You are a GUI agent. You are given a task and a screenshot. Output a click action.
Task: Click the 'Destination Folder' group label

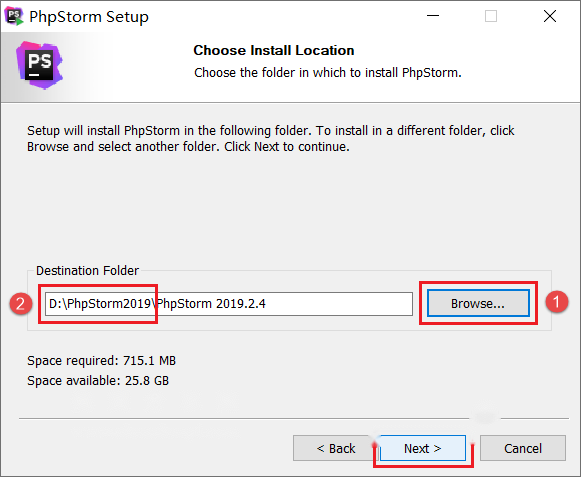(87, 271)
